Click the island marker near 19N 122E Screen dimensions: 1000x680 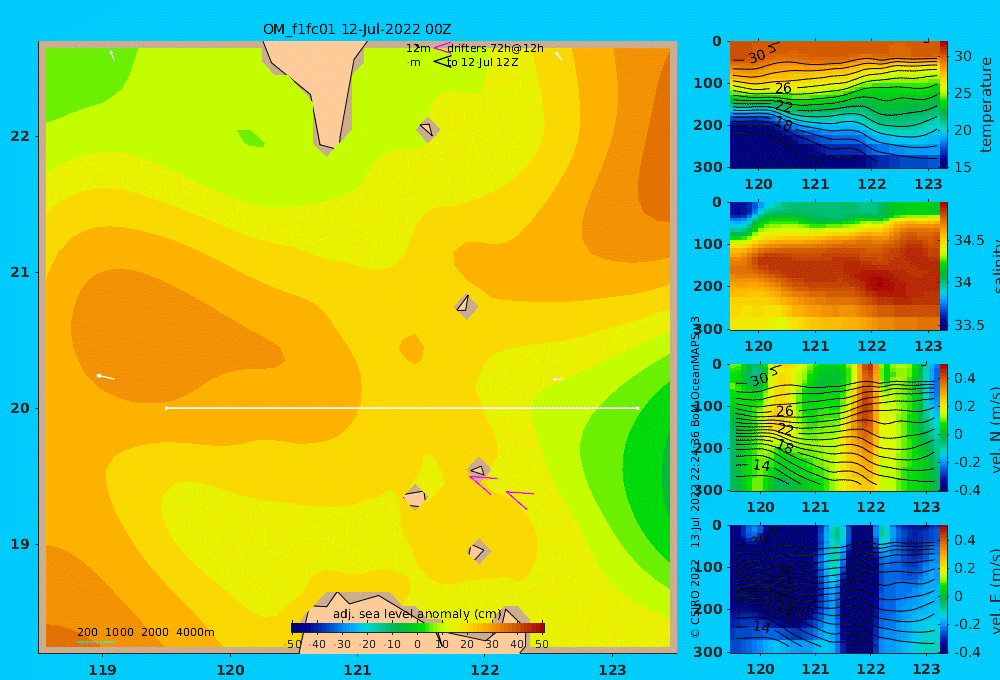[x=478, y=551]
